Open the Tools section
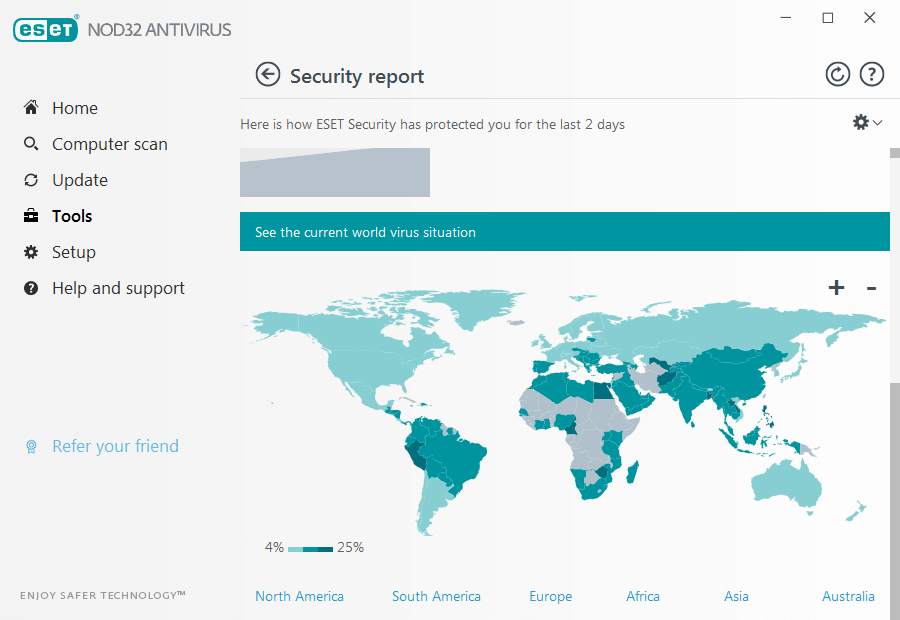 (x=73, y=215)
